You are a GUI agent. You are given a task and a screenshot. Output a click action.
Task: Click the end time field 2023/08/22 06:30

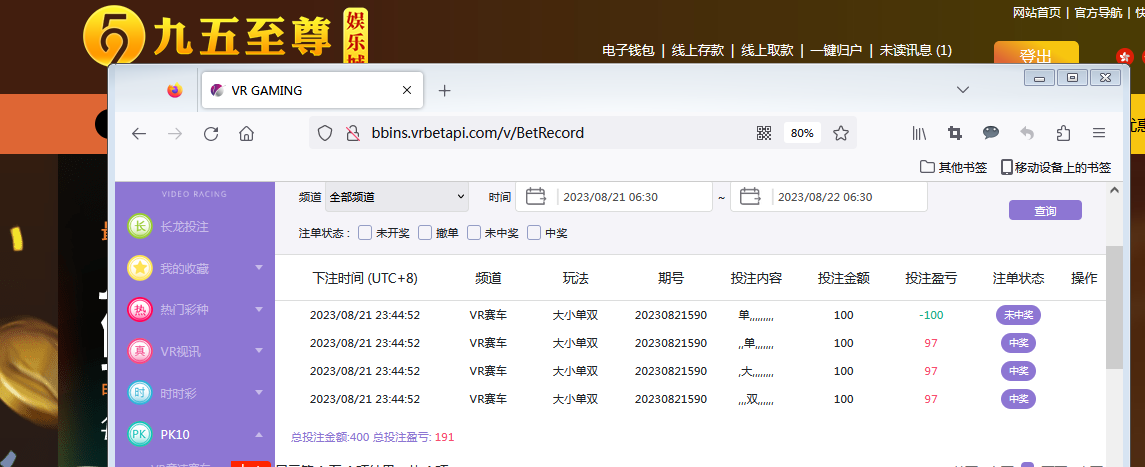829,197
